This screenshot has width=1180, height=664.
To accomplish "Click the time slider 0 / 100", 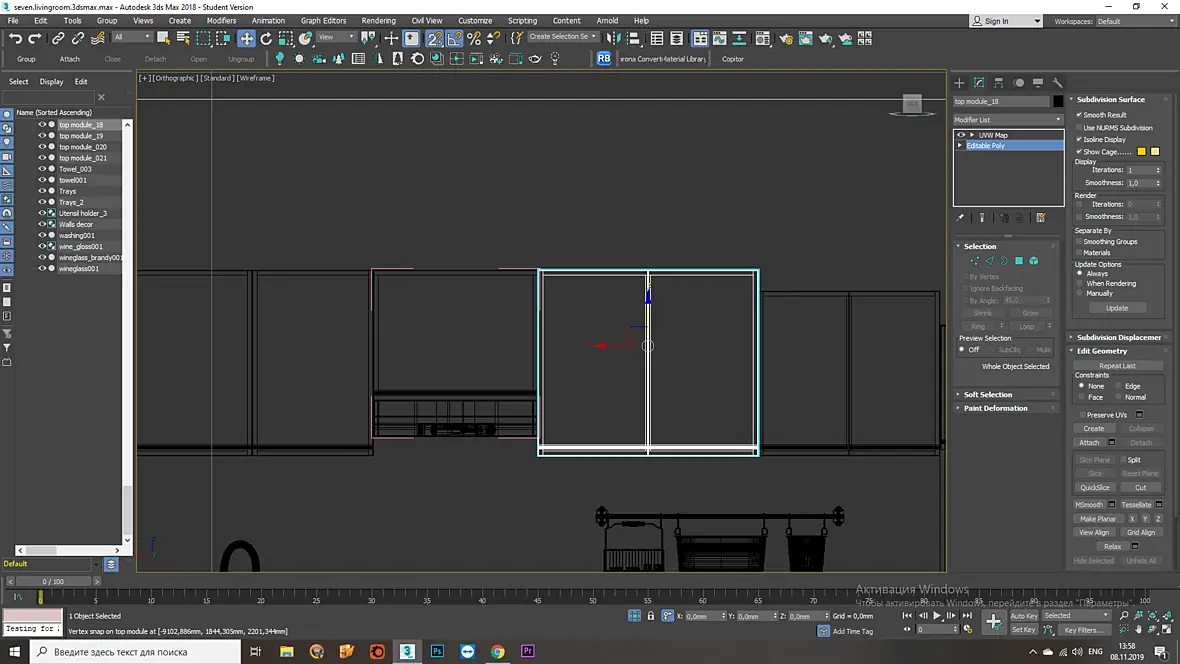I will pyautogui.click(x=53, y=581).
